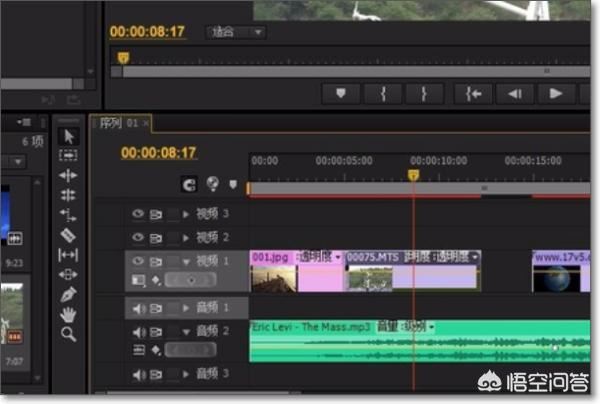The height and width of the screenshot is (404, 600).
Task: Click the Add Marker button in program monitor
Action: [x=341, y=93]
